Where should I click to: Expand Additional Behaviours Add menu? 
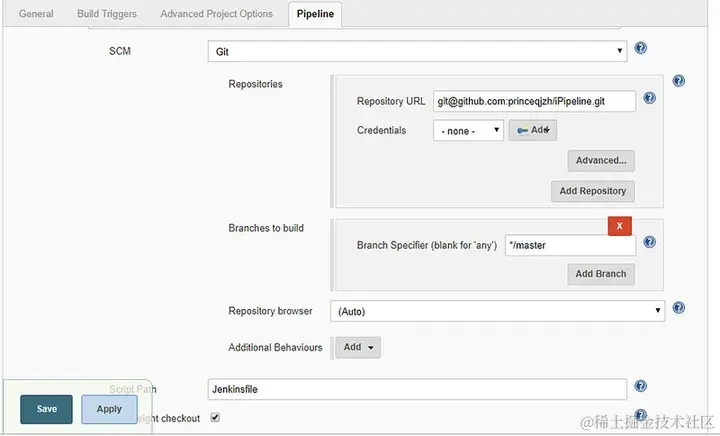click(x=358, y=347)
